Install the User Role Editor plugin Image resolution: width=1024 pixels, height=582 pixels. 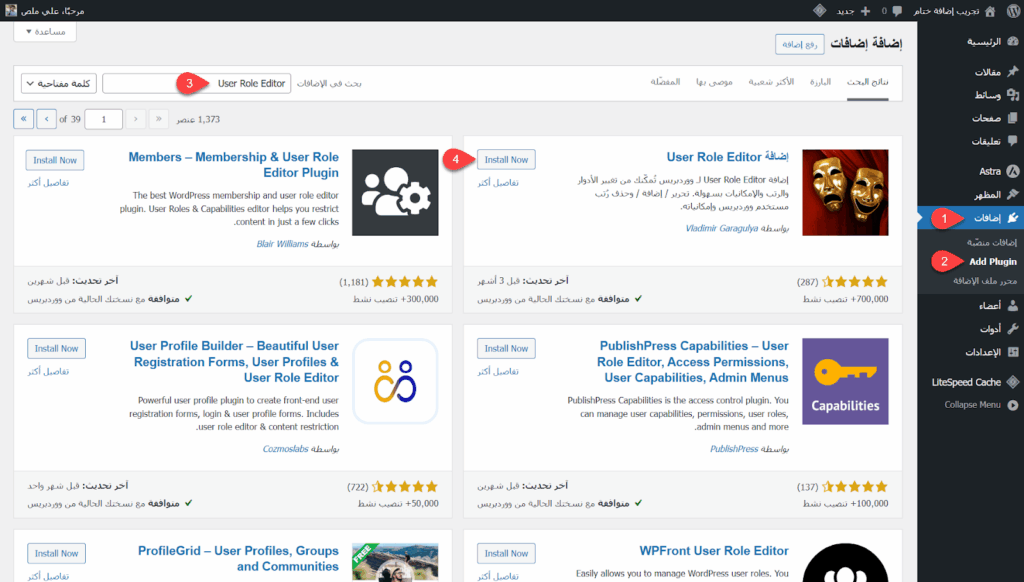pos(506,159)
